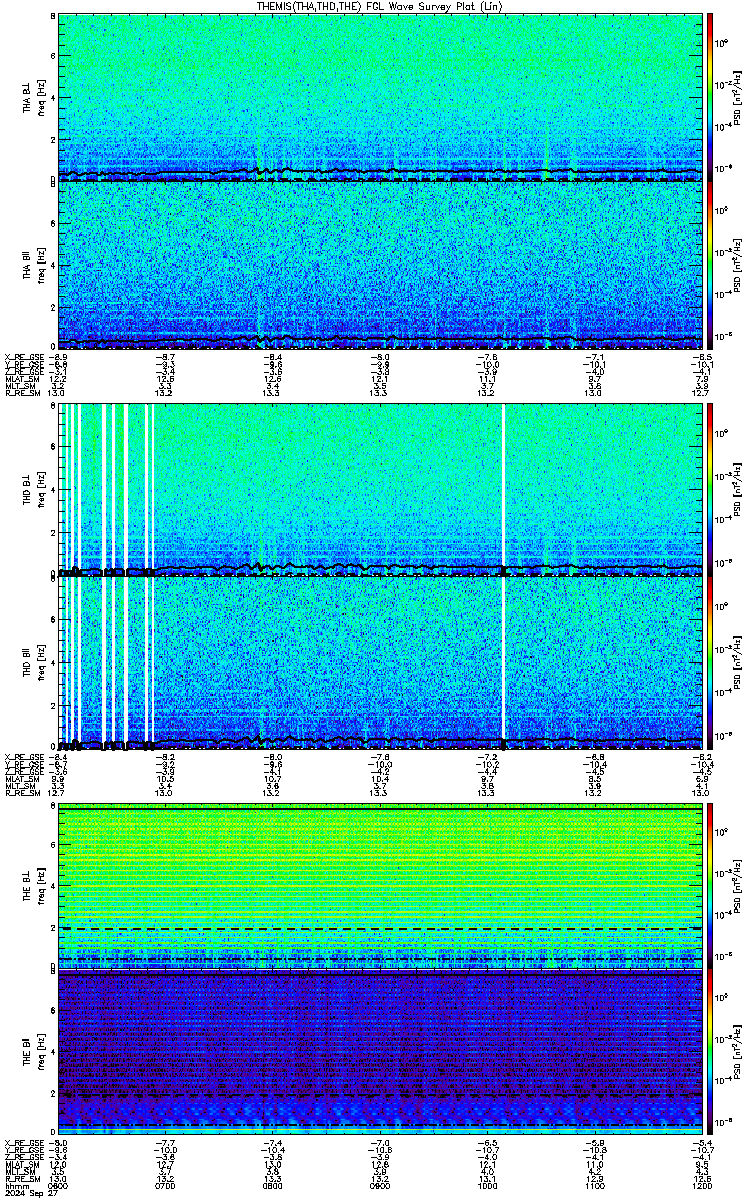The image size is (750, 1200).
Task: Select the THE B-perpendicular spectrogram panel
Action: 381,886
